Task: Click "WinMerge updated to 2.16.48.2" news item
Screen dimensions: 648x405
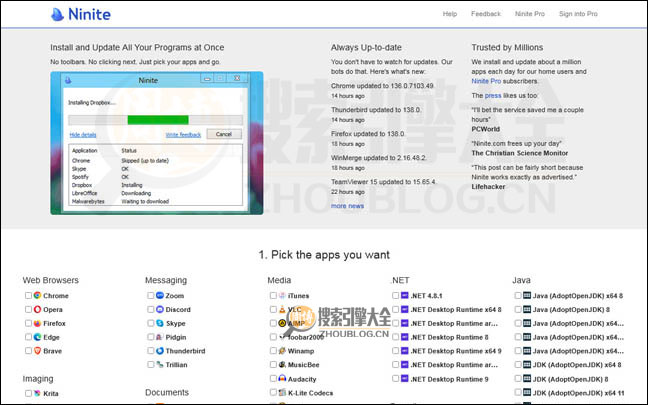Action: 378,158
